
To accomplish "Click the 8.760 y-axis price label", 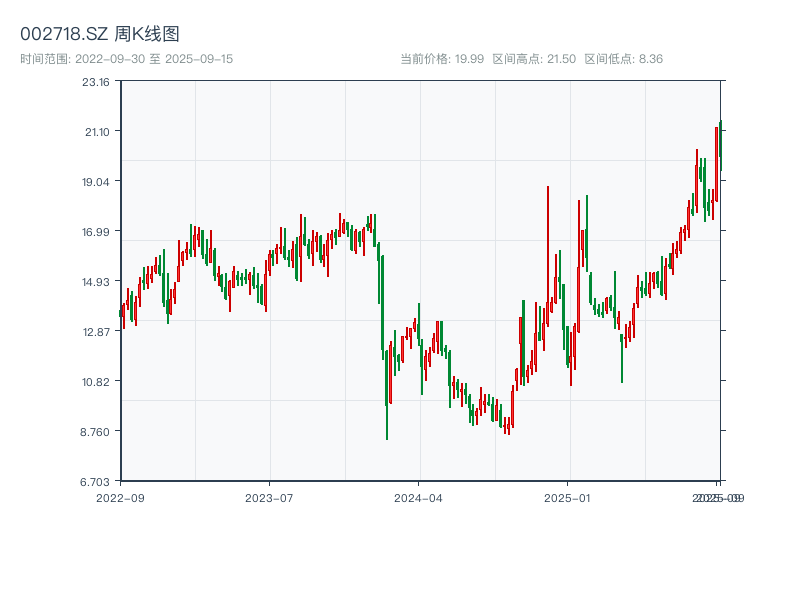I will click(96, 431).
